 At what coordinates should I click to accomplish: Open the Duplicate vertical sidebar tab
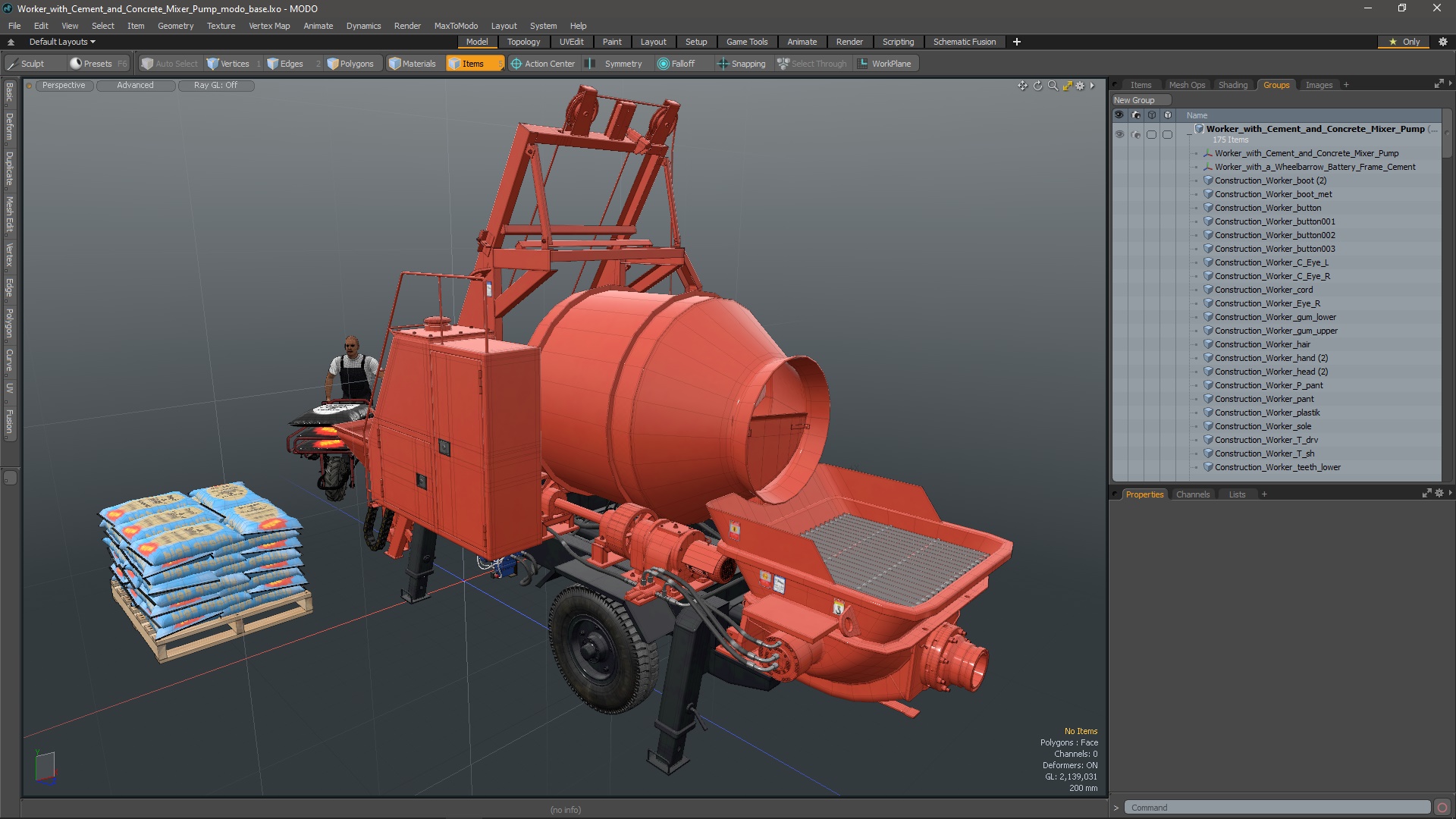9,168
